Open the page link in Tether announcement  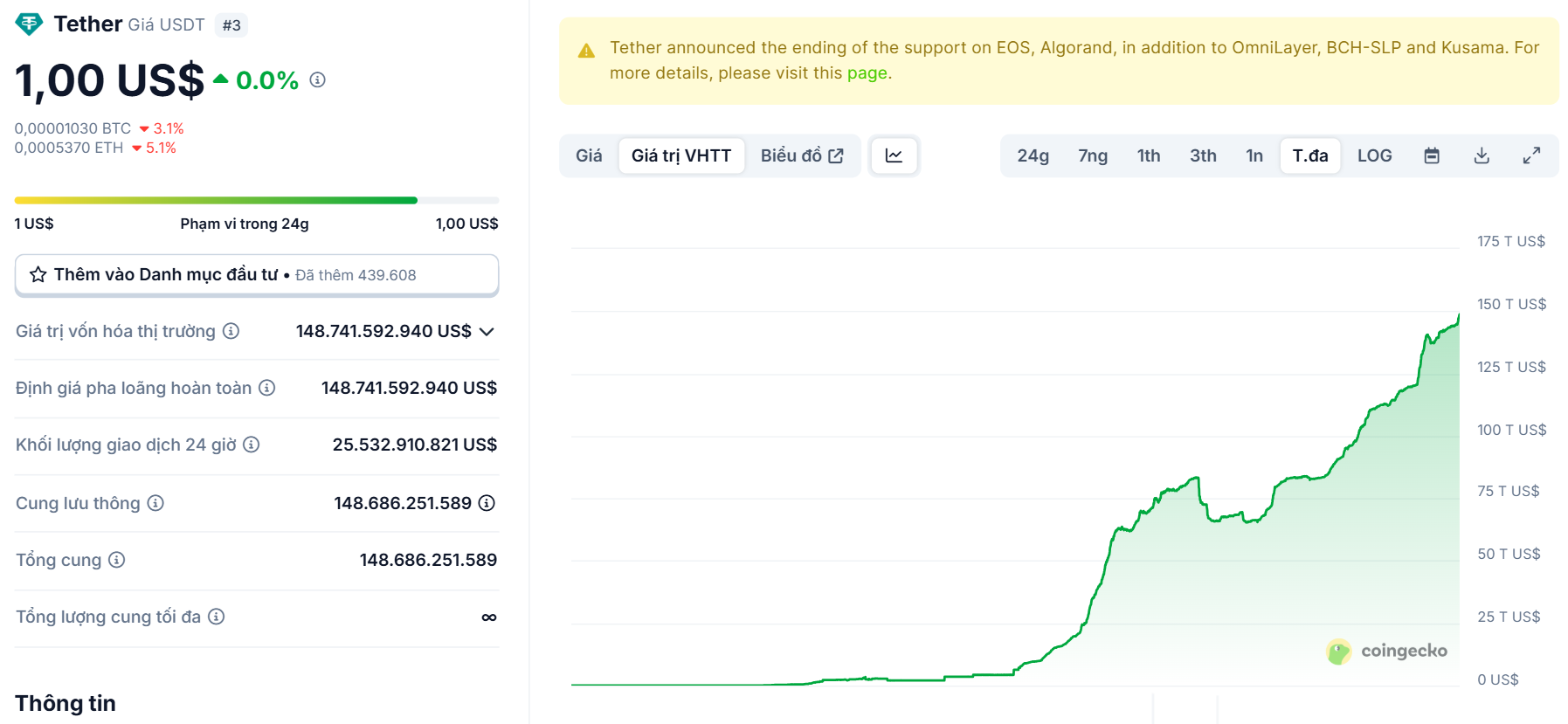[867, 73]
